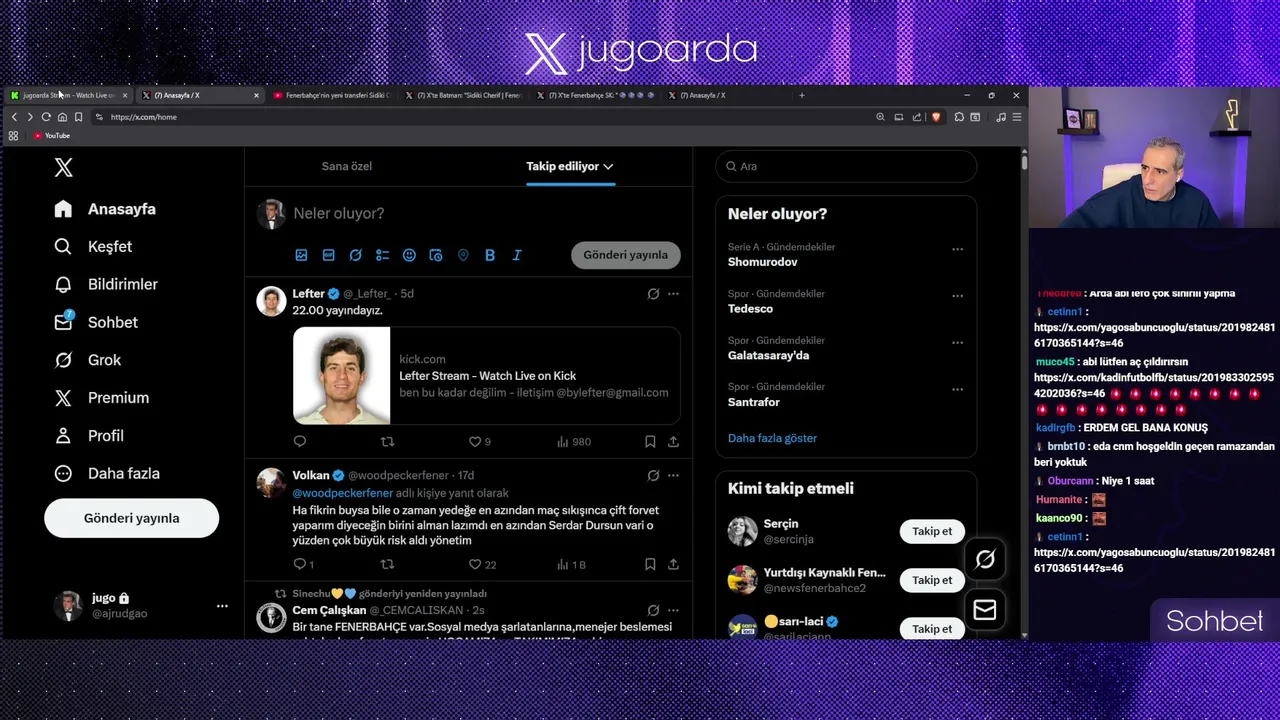Image resolution: width=1280 pixels, height=720 pixels.
Task: Apply italic formatting in composer
Action: [x=517, y=255]
